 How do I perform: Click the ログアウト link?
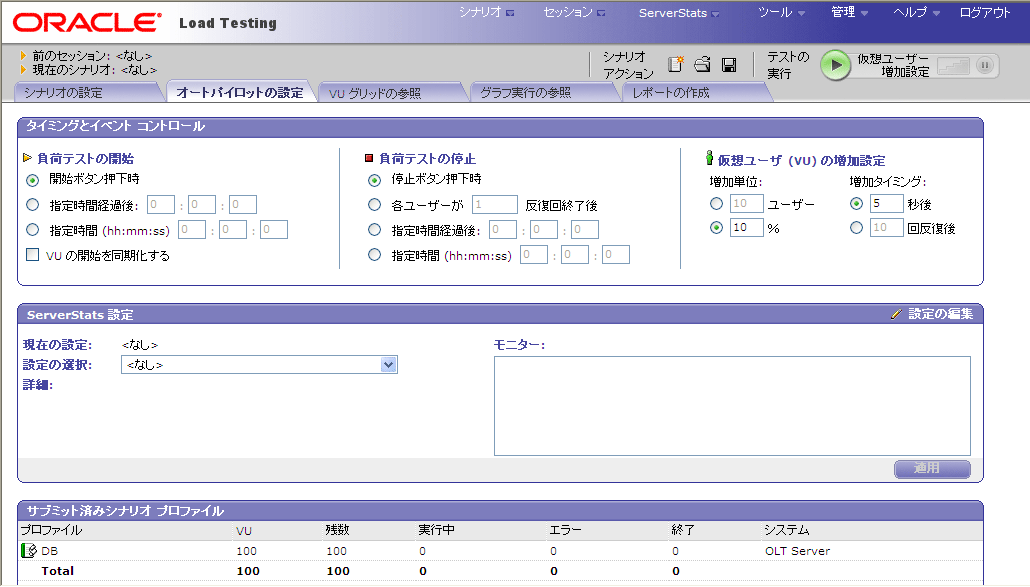pos(985,13)
